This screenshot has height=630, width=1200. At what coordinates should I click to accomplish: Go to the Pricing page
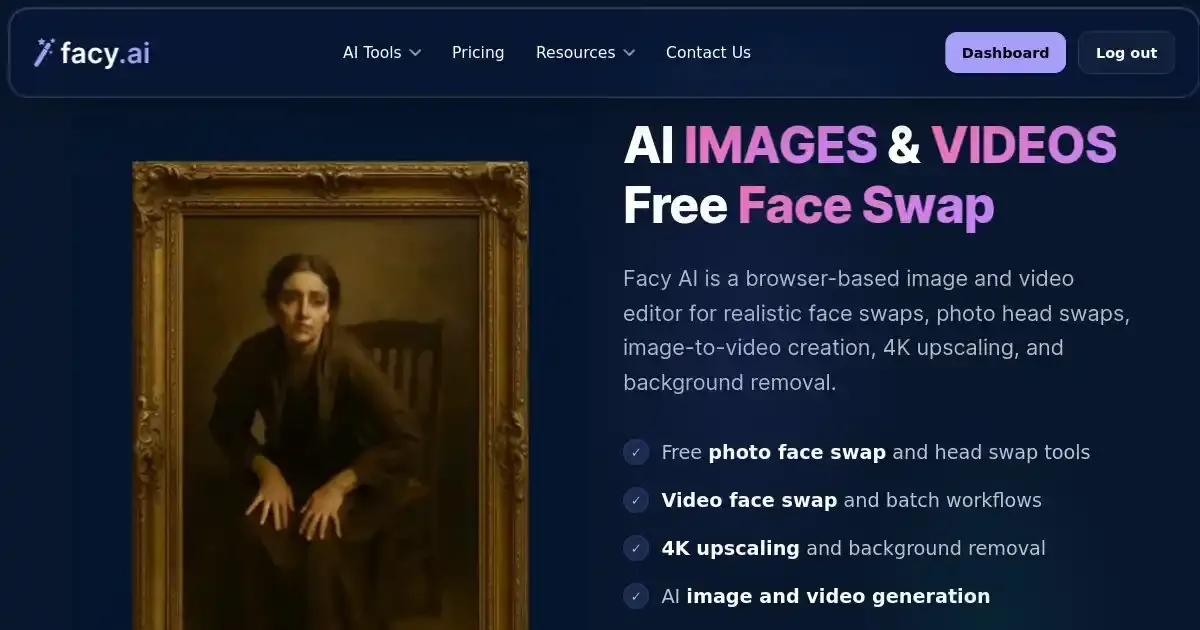[478, 53]
